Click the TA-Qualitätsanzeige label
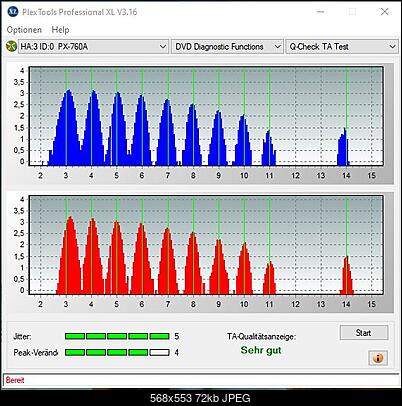Image resolution: width=402 pixels, height=406 pixels. 261,336
